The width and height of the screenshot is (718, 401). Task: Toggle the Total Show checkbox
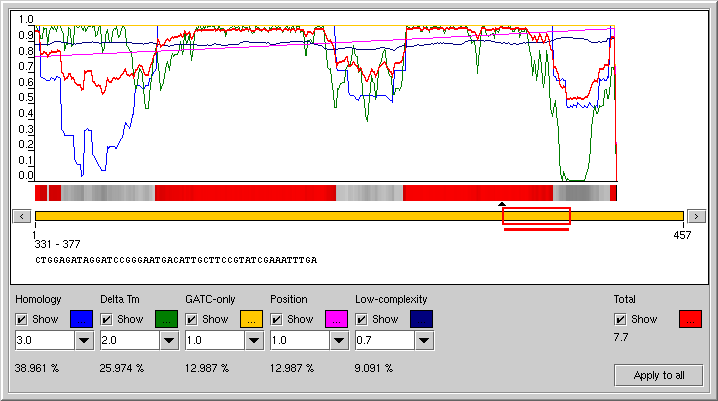pos(620,319)
